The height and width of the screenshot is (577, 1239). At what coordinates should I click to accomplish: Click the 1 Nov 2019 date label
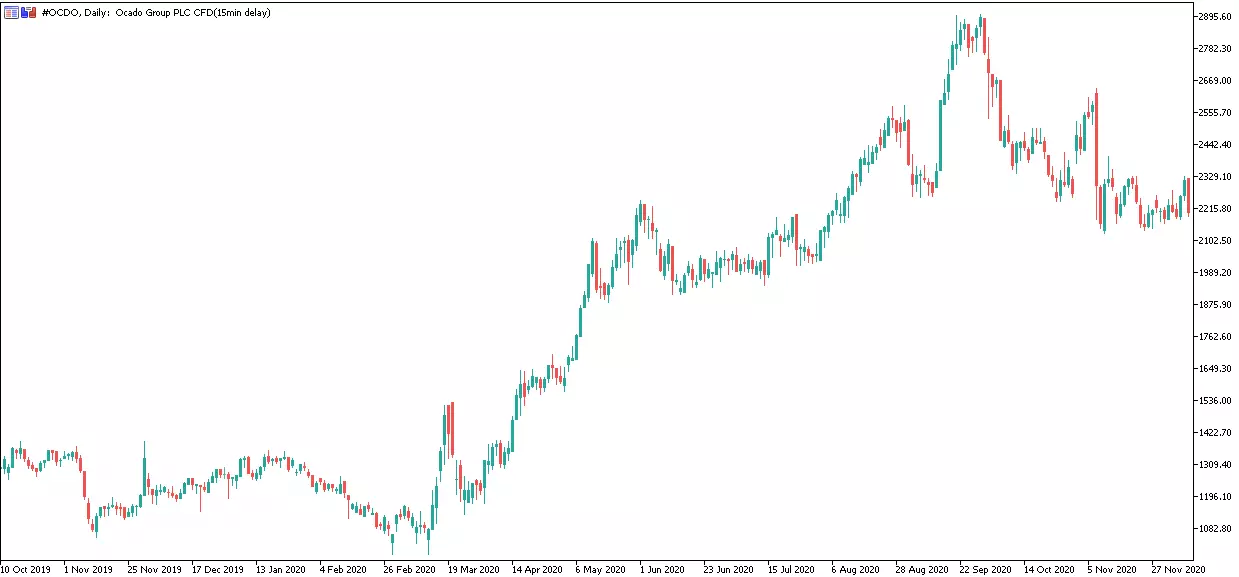tap(88, 569)
